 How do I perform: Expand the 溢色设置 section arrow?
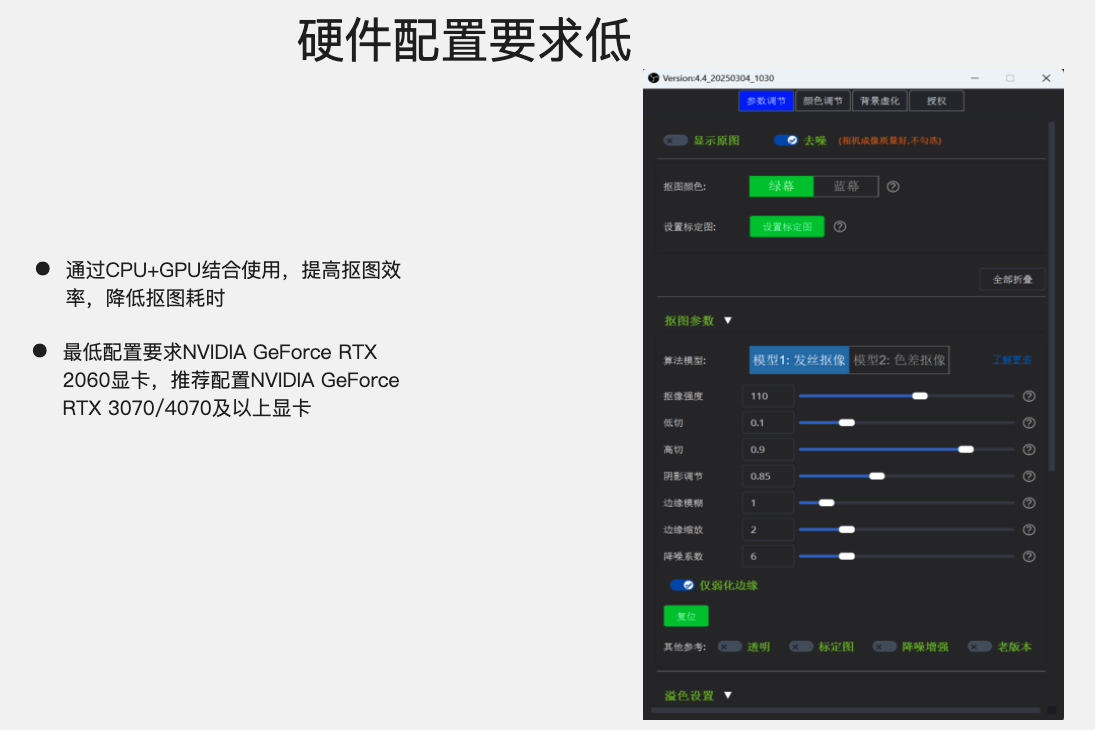click(728, 695)
